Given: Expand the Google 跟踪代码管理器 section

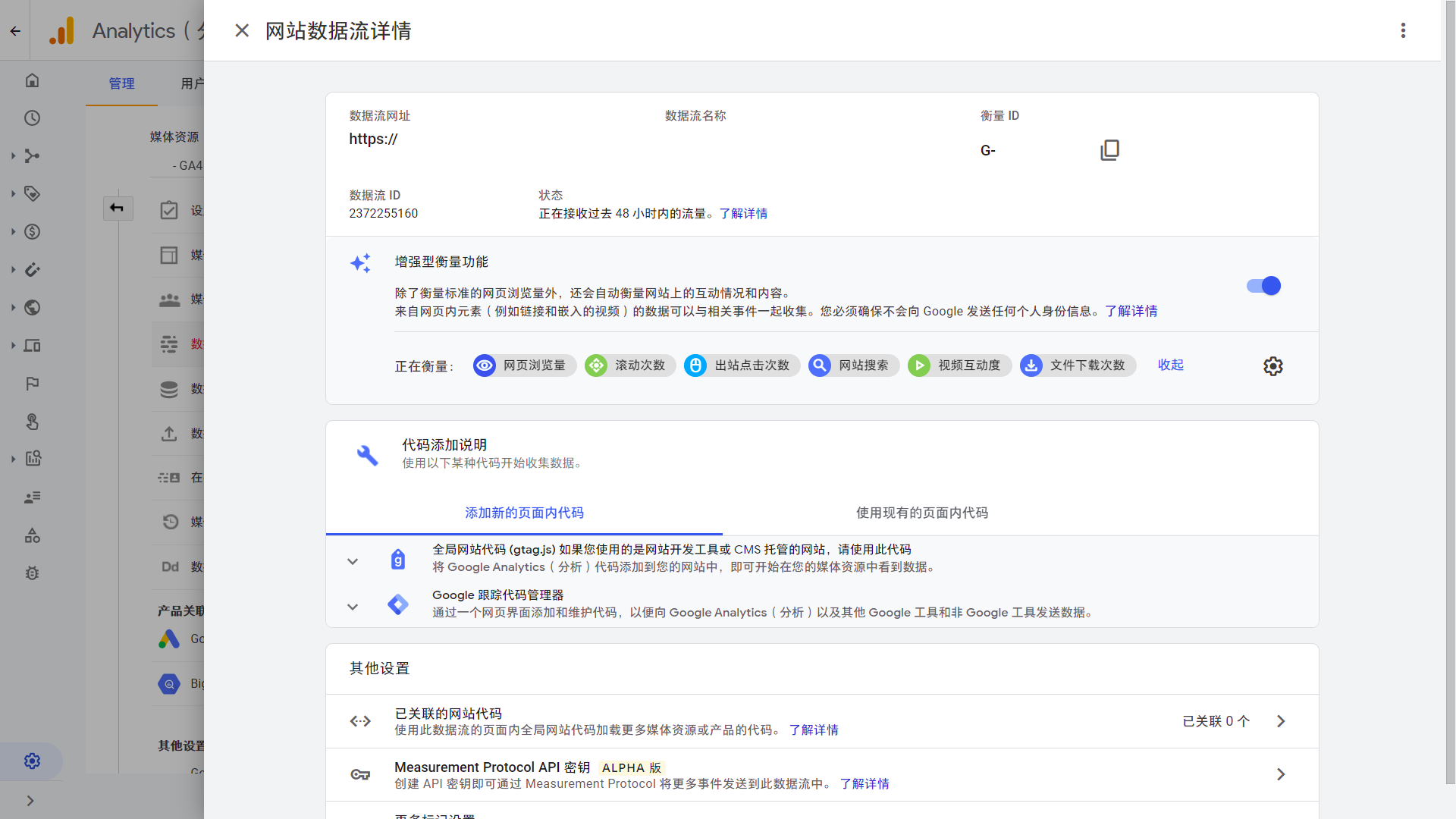Looking at the screenshot, I should click(x=353, y=607).
